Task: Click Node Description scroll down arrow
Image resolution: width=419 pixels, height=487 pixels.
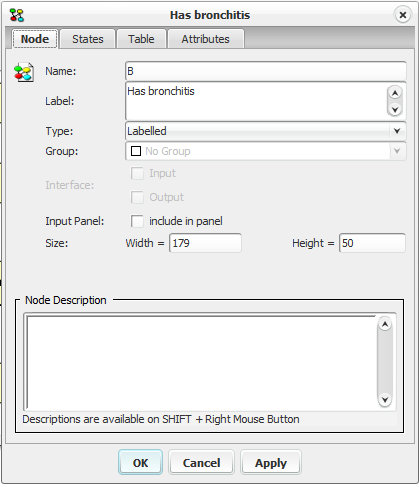Action: point(385,399)
